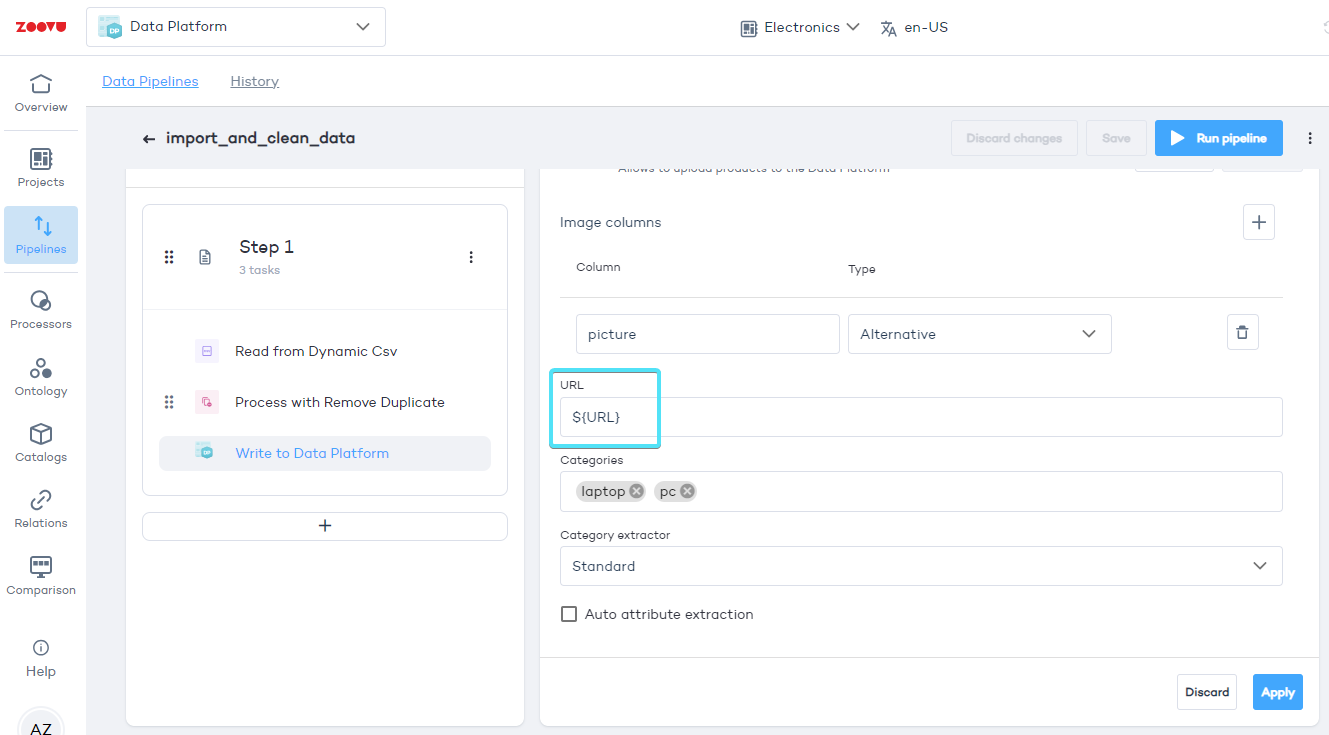Open Step 1 three-dot options menu
This screenshot has height=735, width=1329.
(471, 257)
